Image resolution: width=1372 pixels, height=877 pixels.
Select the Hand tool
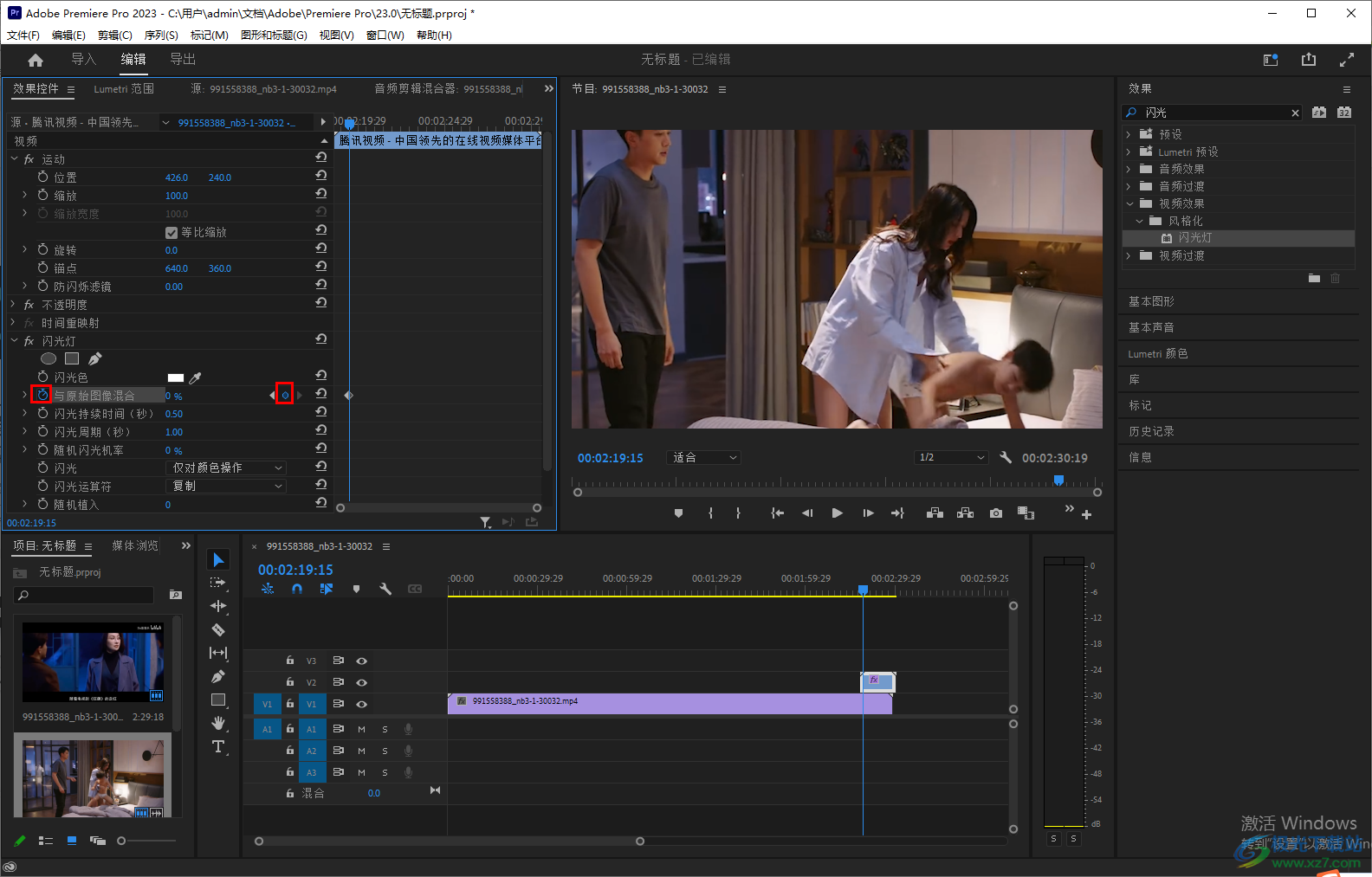pos(218,723)
